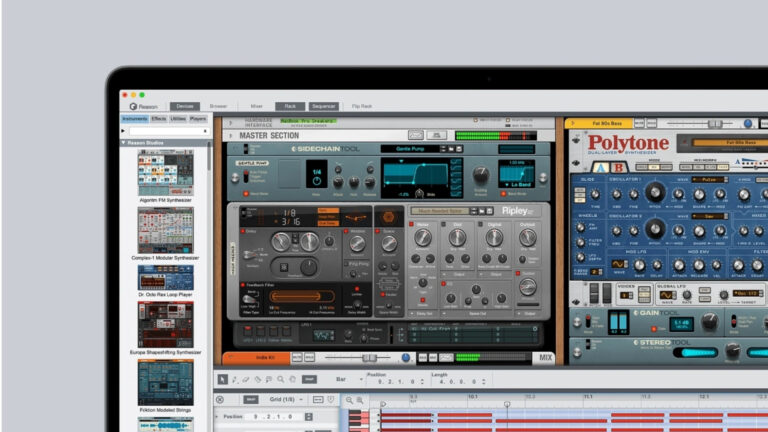Select the arrow selection tool in sequencer
Screen dimensions: 768x432
[222, 380]
